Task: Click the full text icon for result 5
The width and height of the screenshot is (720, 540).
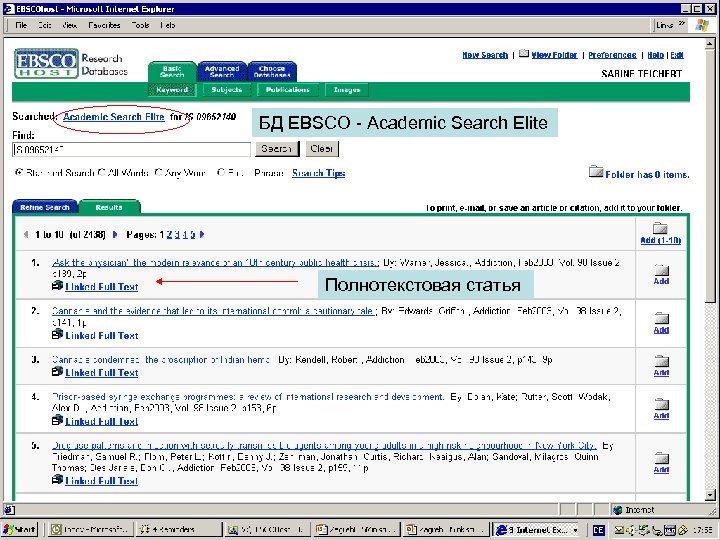Action: pos(57,480)
